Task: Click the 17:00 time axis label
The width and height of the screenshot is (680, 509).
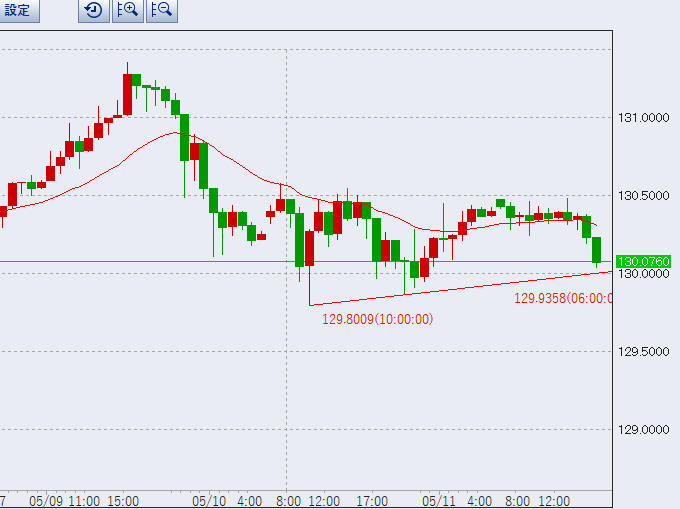Action: tap(372, 500)
